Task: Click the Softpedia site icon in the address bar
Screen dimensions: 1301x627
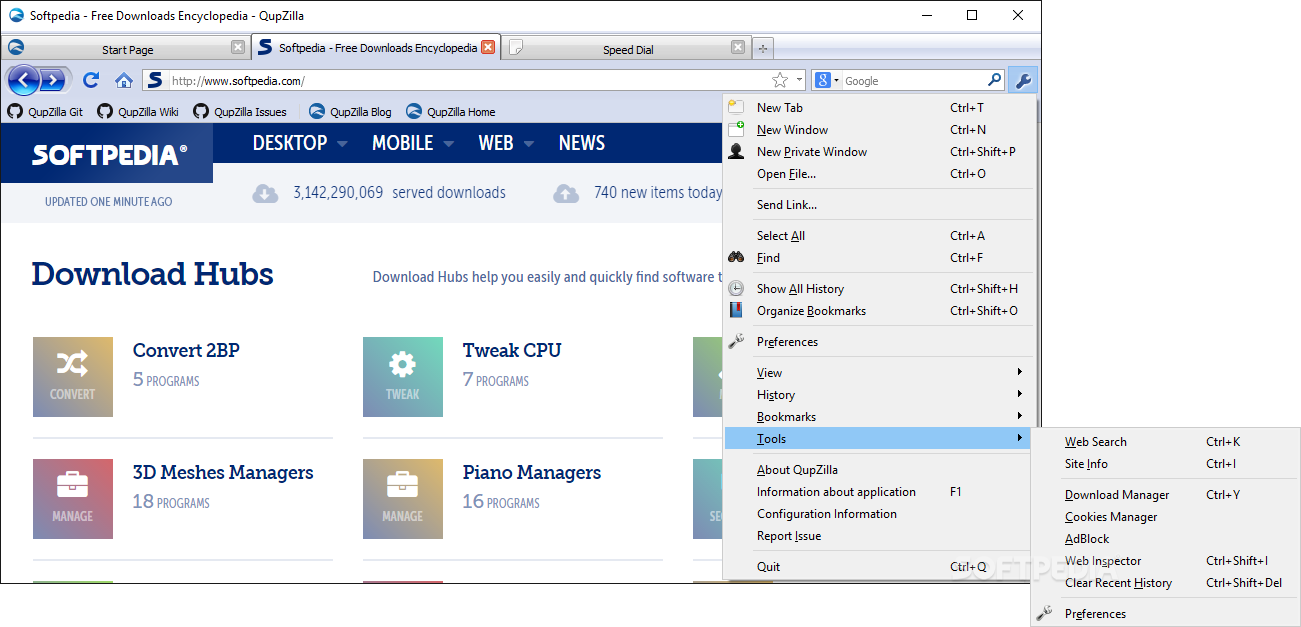Action: tap(153, 80)
